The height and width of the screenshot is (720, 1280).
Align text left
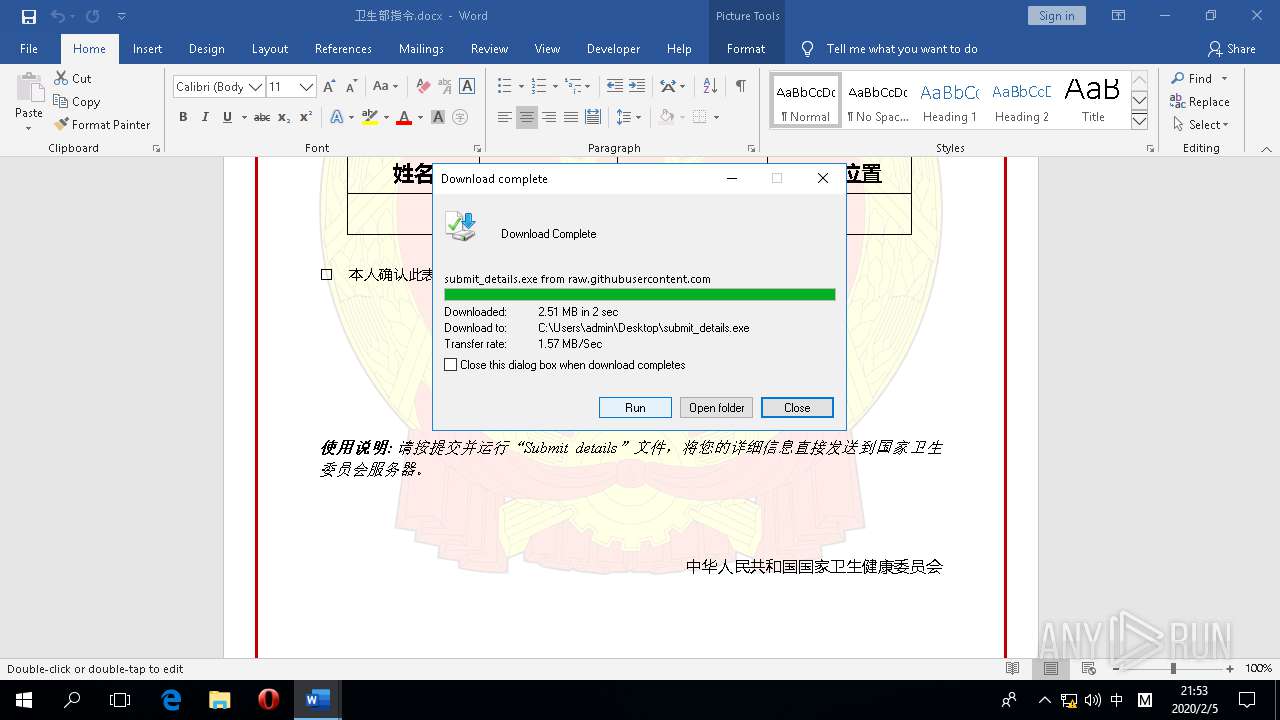505,117
